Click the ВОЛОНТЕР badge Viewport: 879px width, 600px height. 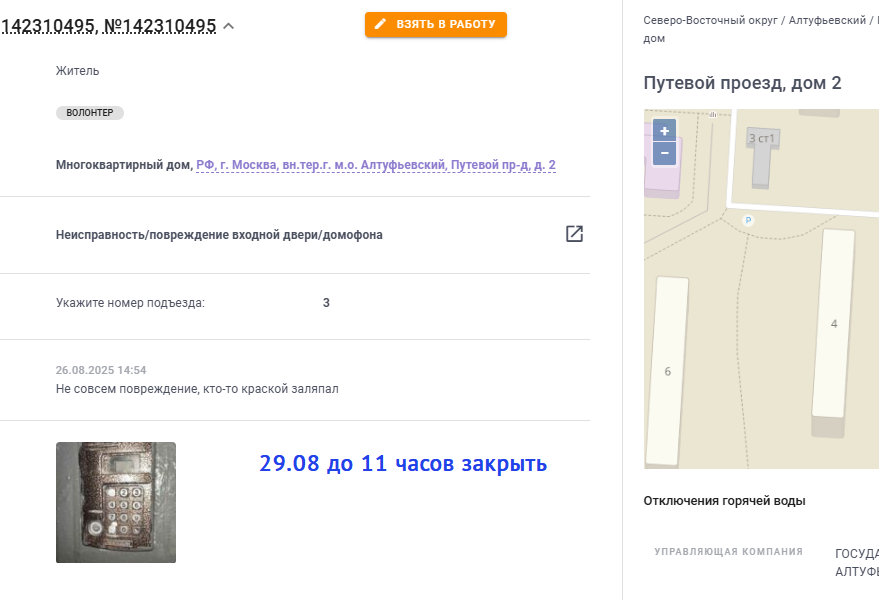pyautogui.click(x=90, y=113)
